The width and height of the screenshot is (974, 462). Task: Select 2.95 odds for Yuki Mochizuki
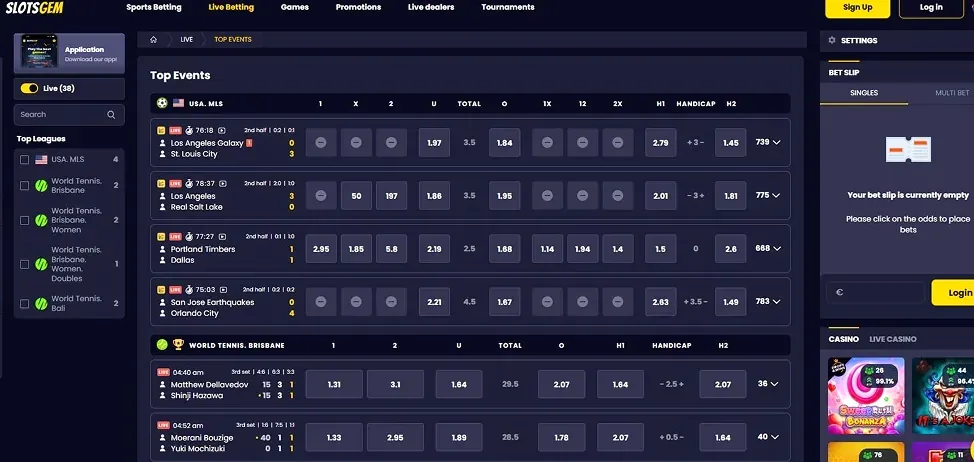[x=395, y=437]
